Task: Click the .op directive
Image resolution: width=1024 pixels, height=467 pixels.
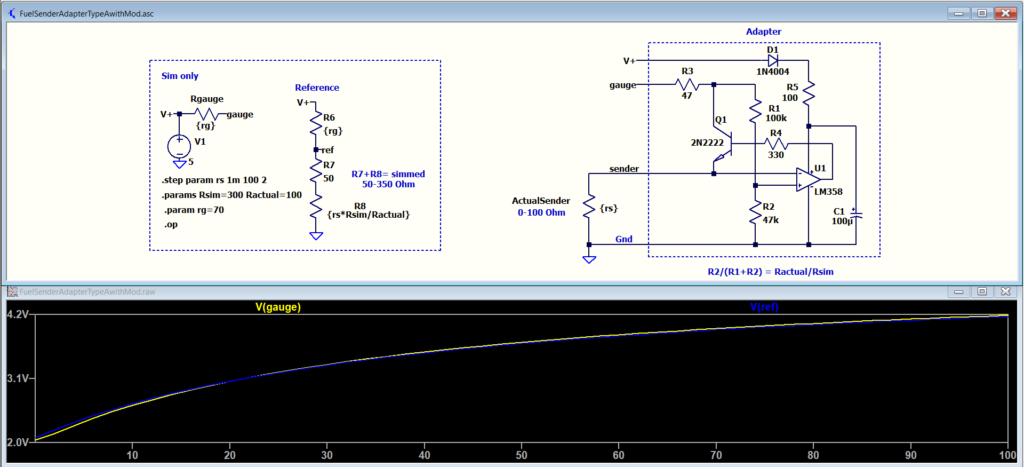Action: 172,225
